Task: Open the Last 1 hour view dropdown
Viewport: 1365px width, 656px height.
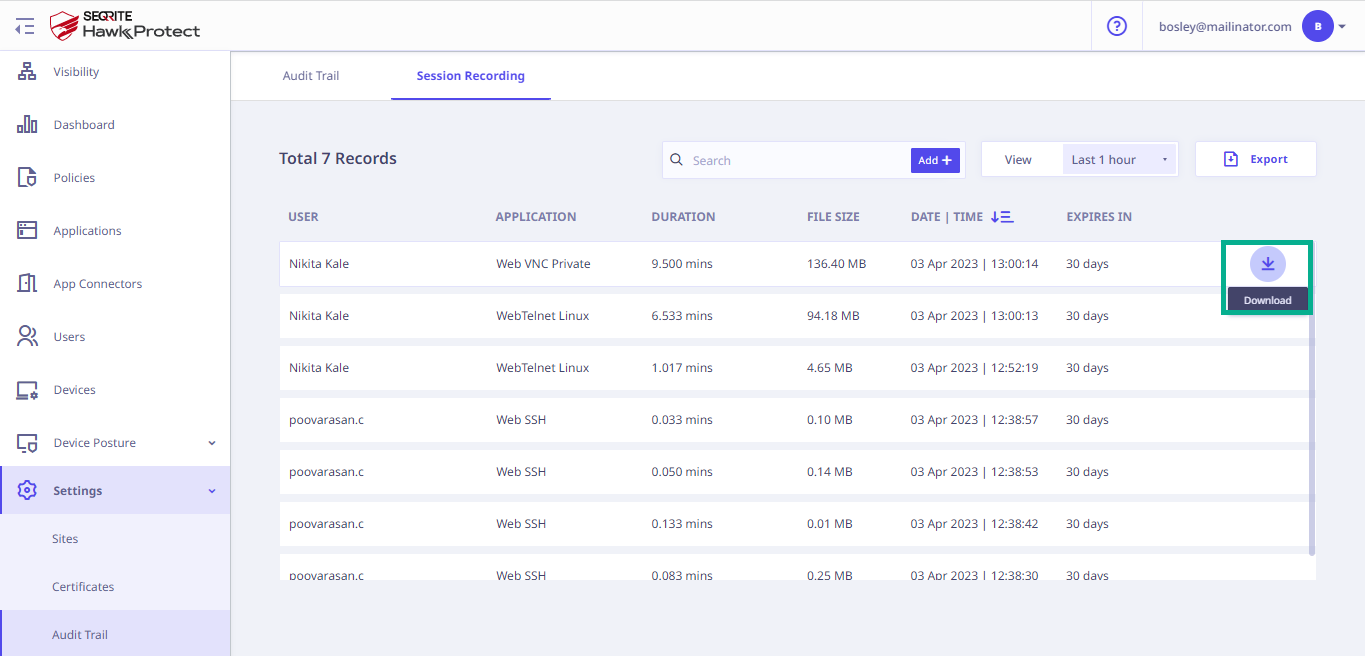Action: [x=1118, y=160]
